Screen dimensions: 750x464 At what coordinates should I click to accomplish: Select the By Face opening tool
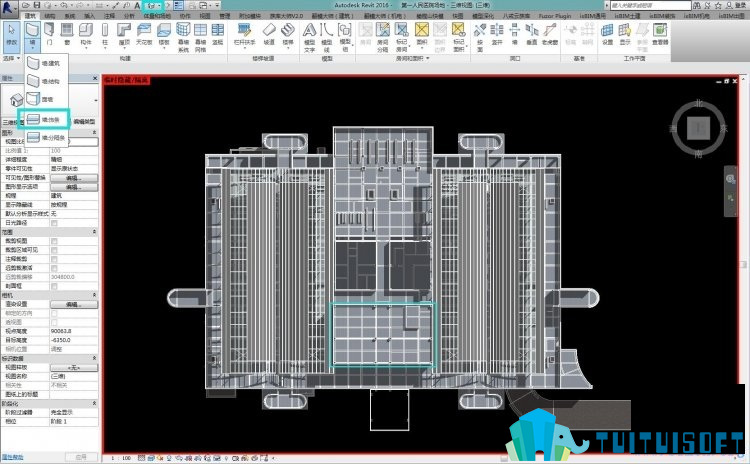click(x=480, y=37)
